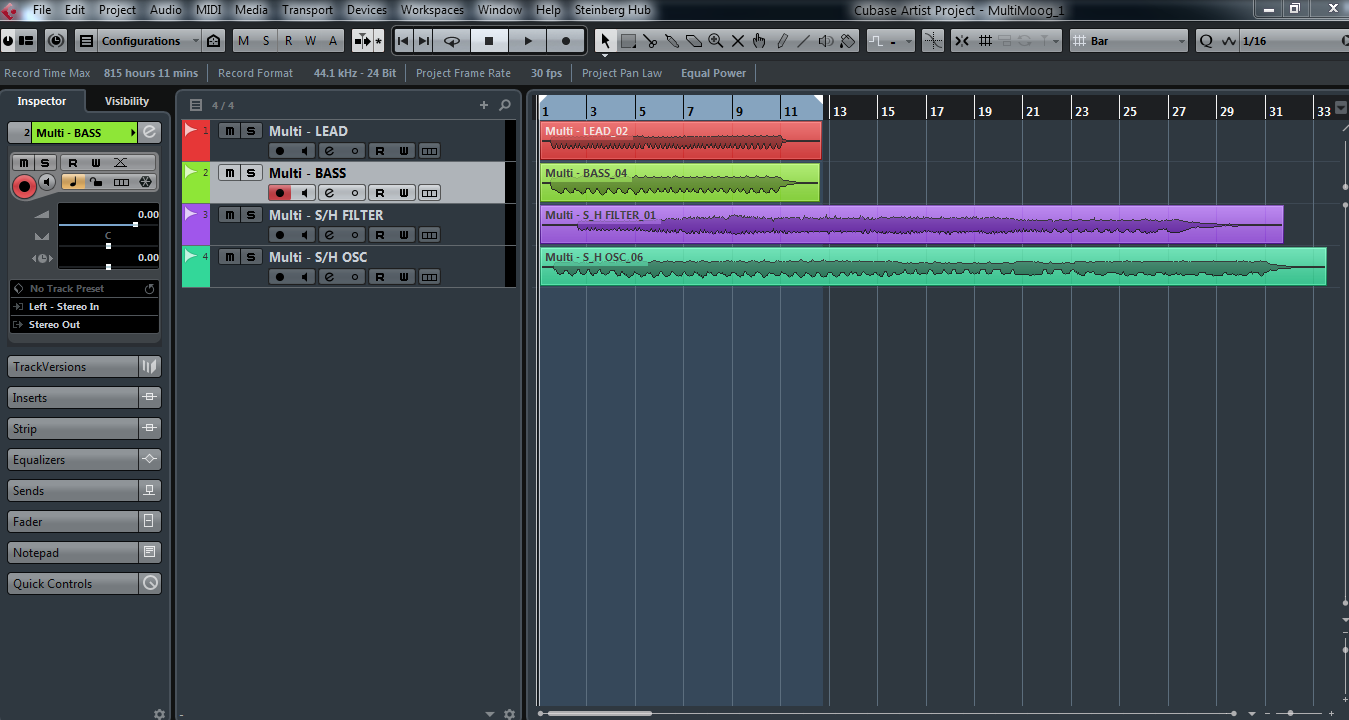1349x720 pixels.
Task: Click the Inspector settings gear icon
Action: coord(159,714)
